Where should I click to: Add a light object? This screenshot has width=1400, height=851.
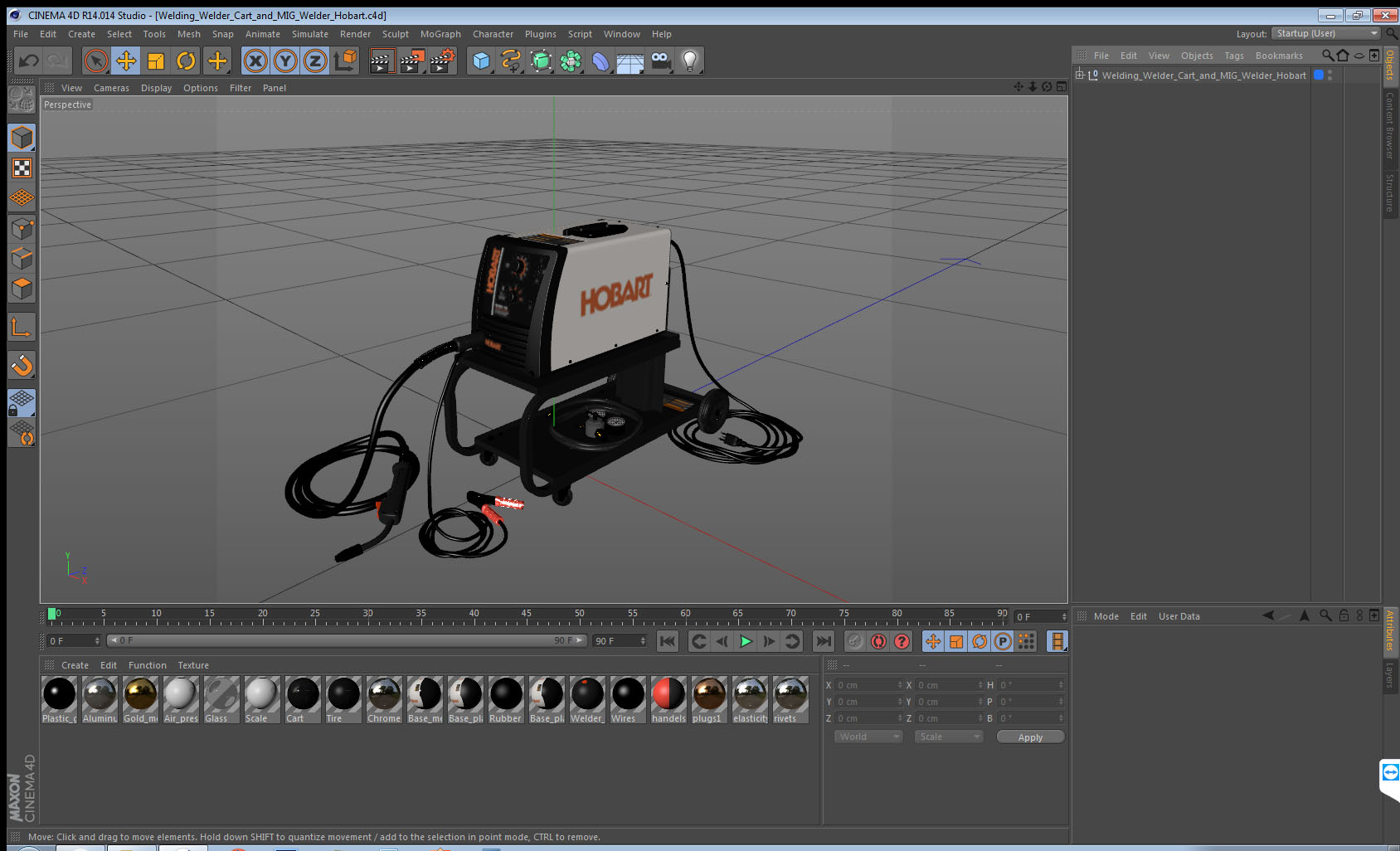tap(690, 61)
